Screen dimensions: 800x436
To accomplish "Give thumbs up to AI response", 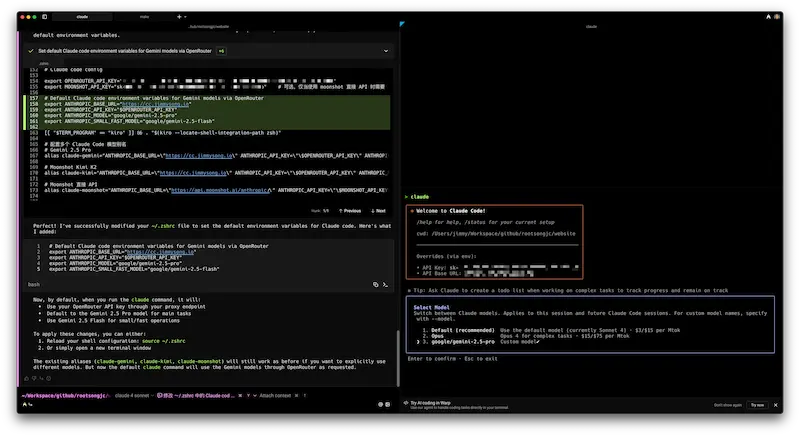I will point(27,378).
